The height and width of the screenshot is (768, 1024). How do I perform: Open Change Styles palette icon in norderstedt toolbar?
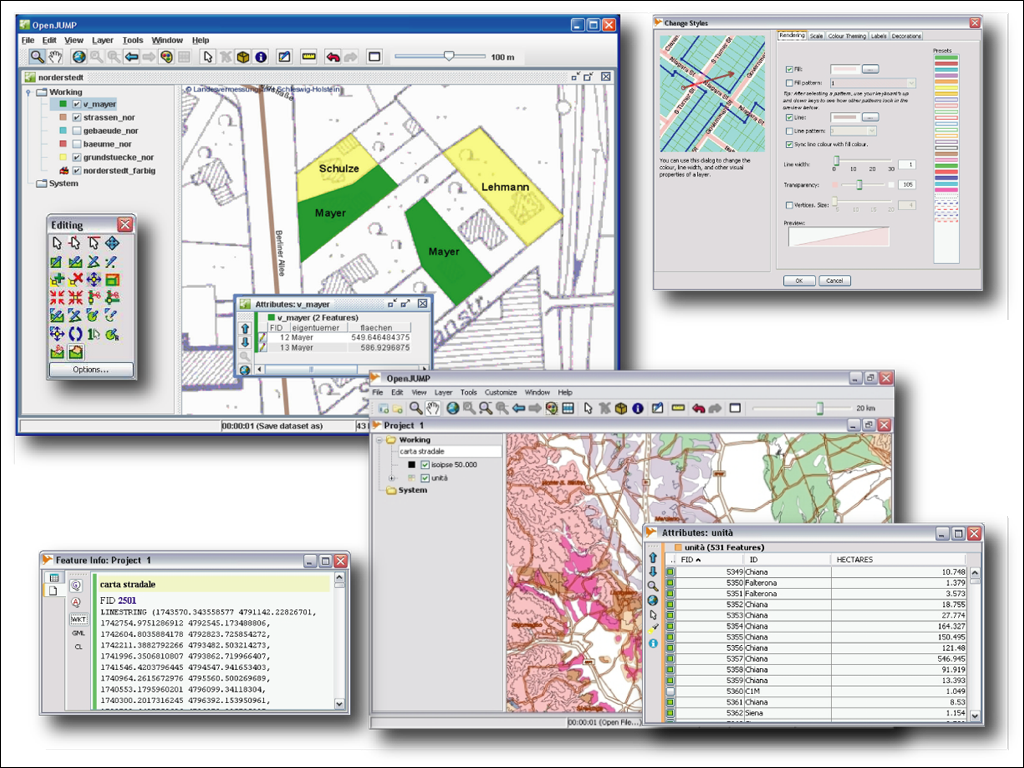click(167, 57)
